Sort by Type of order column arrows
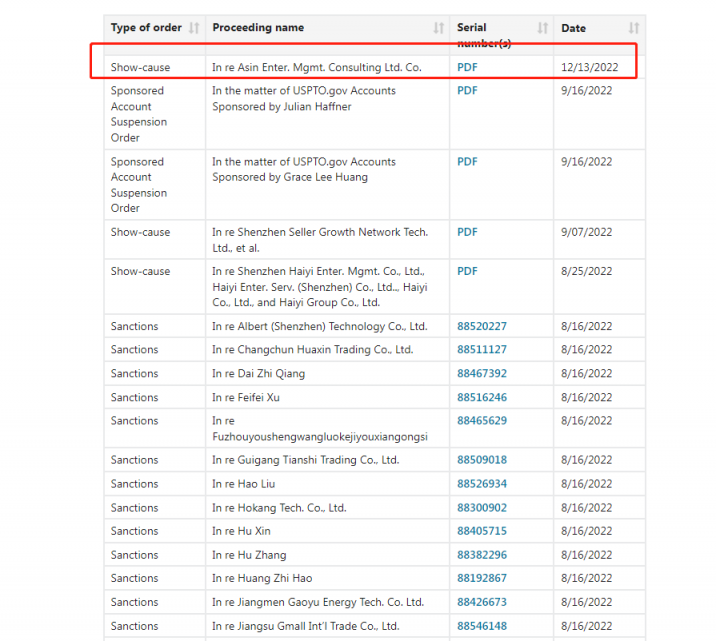Screen dimensions: 716x641 click(x=194, y=28)
